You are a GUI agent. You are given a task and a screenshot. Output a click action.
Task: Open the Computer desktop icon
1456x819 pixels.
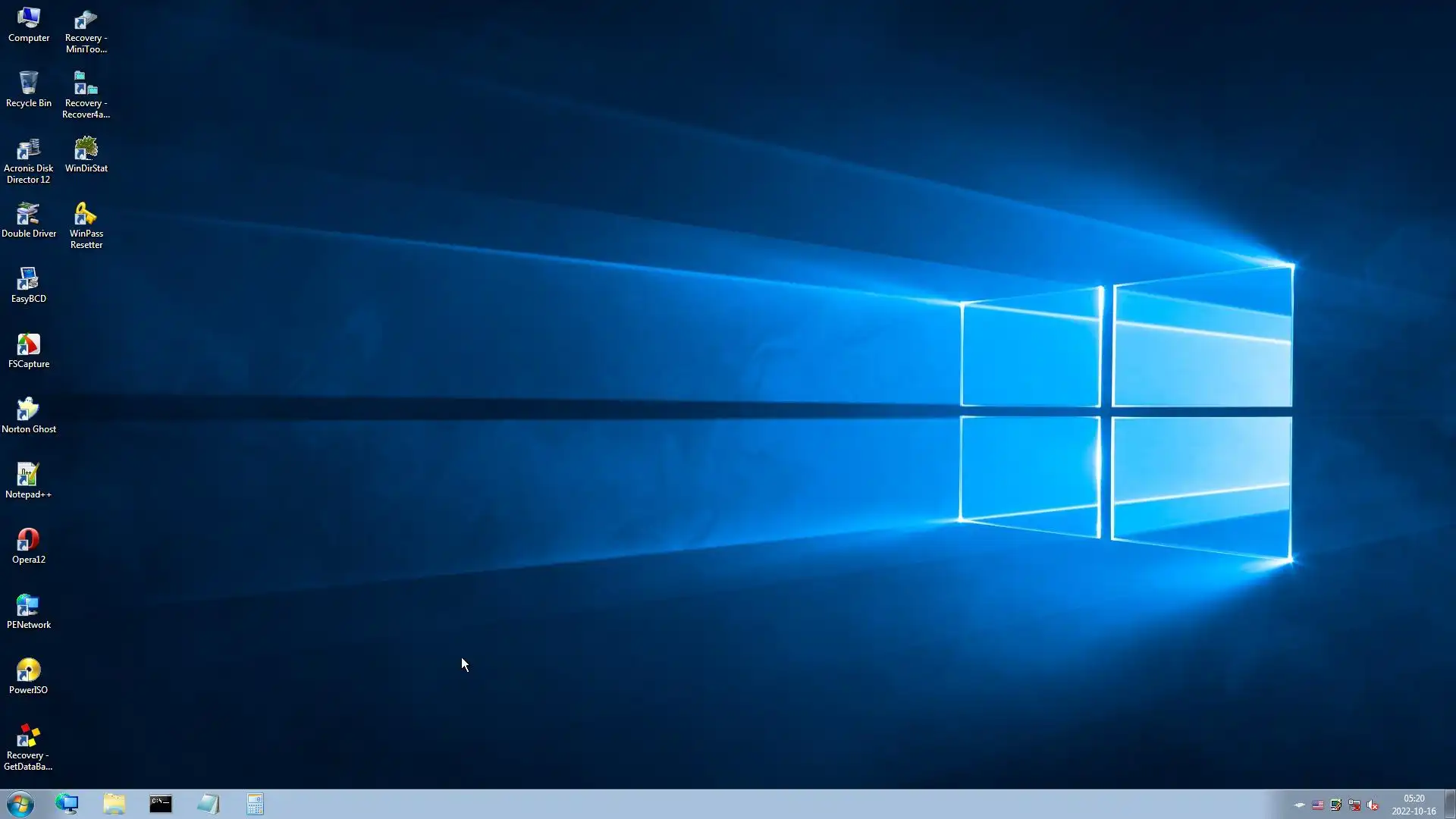[29, 24]
